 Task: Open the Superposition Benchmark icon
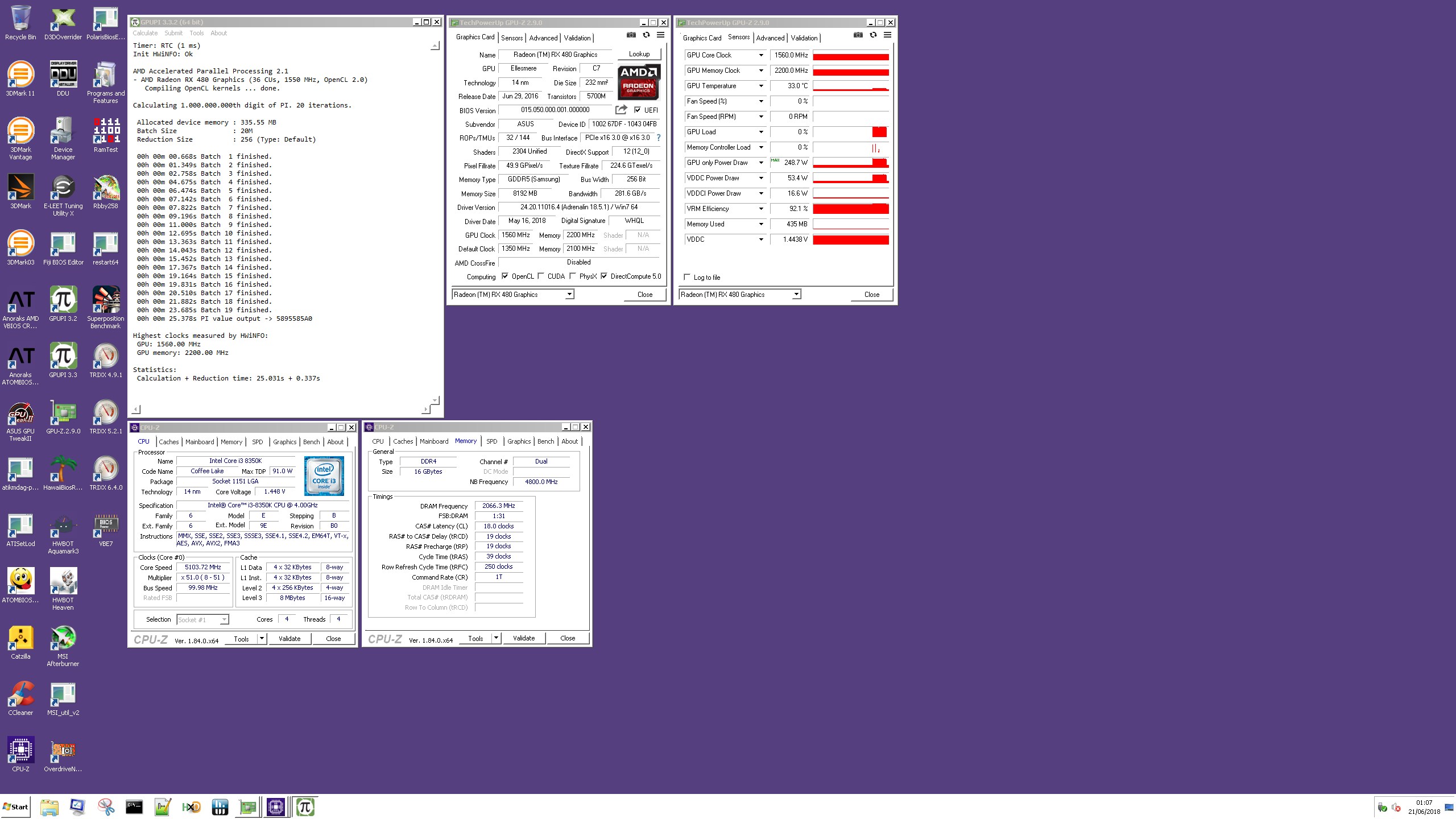(106, 308)
